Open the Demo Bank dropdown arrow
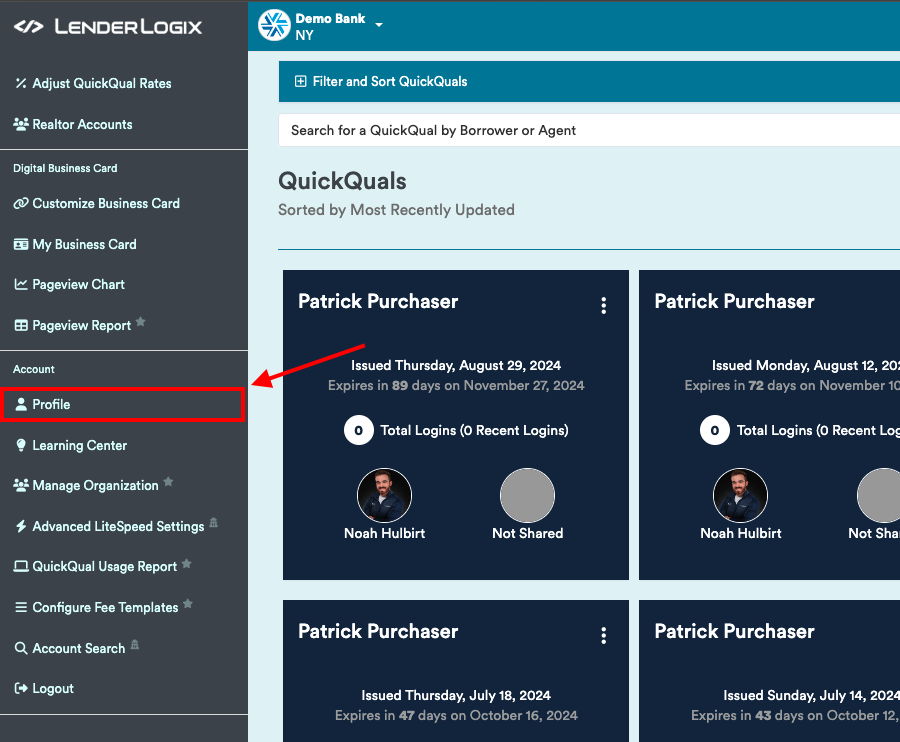 click(379, 25)
